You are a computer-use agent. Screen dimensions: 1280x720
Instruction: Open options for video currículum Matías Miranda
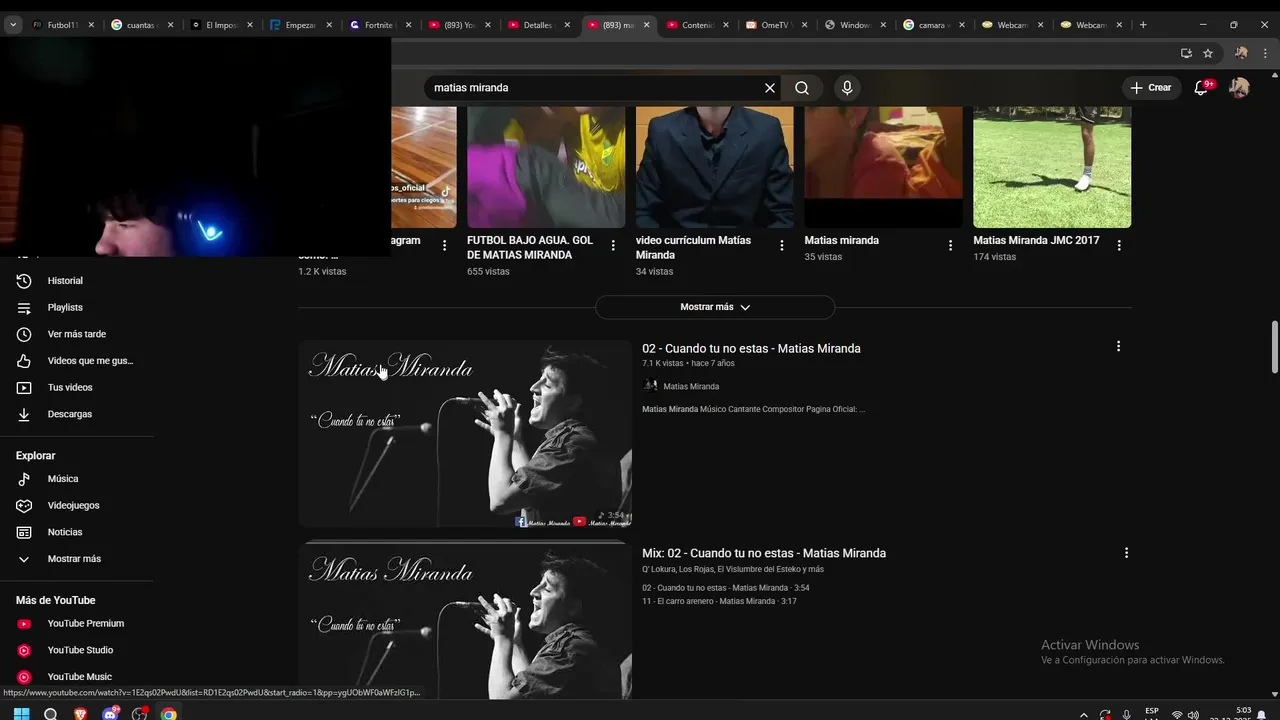point(782,245)
